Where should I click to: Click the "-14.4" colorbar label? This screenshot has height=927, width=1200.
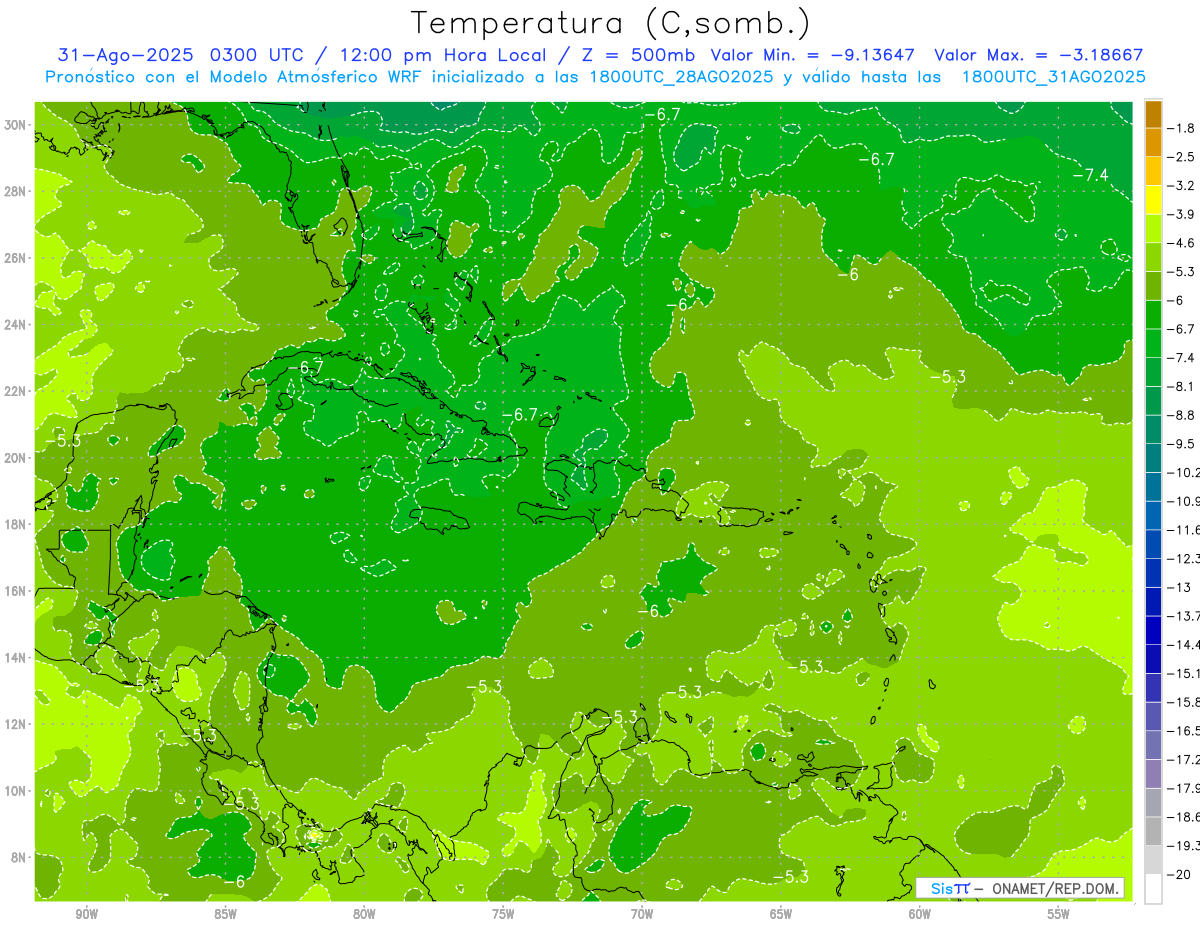coord(1185,645)
